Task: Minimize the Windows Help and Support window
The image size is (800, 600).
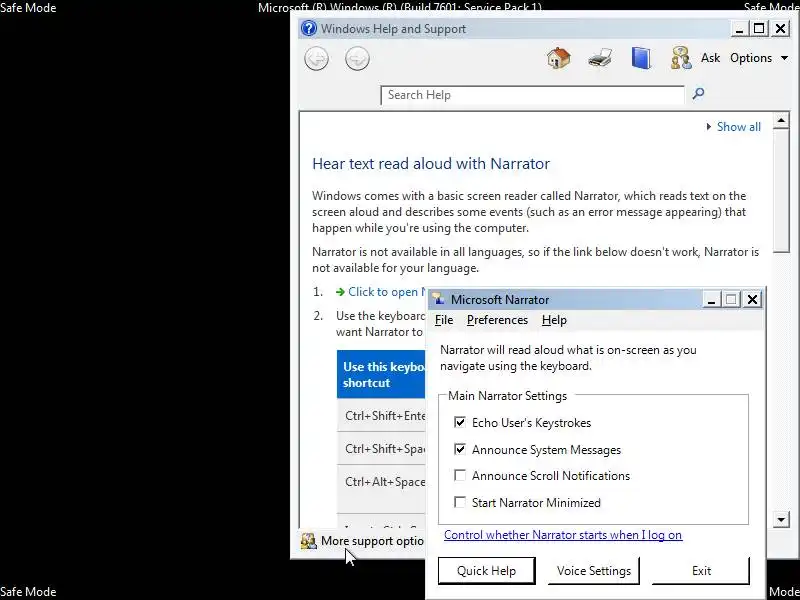Action: (x=739, y=29)
